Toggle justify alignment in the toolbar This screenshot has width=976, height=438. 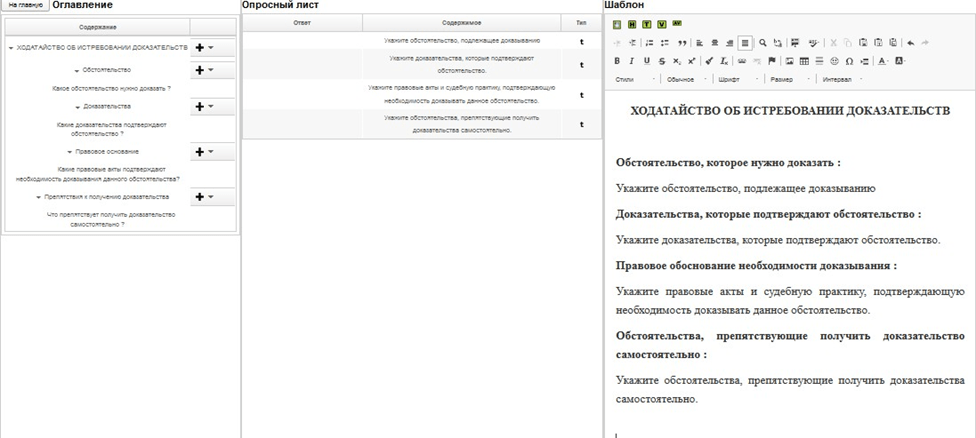click(745, 43)
